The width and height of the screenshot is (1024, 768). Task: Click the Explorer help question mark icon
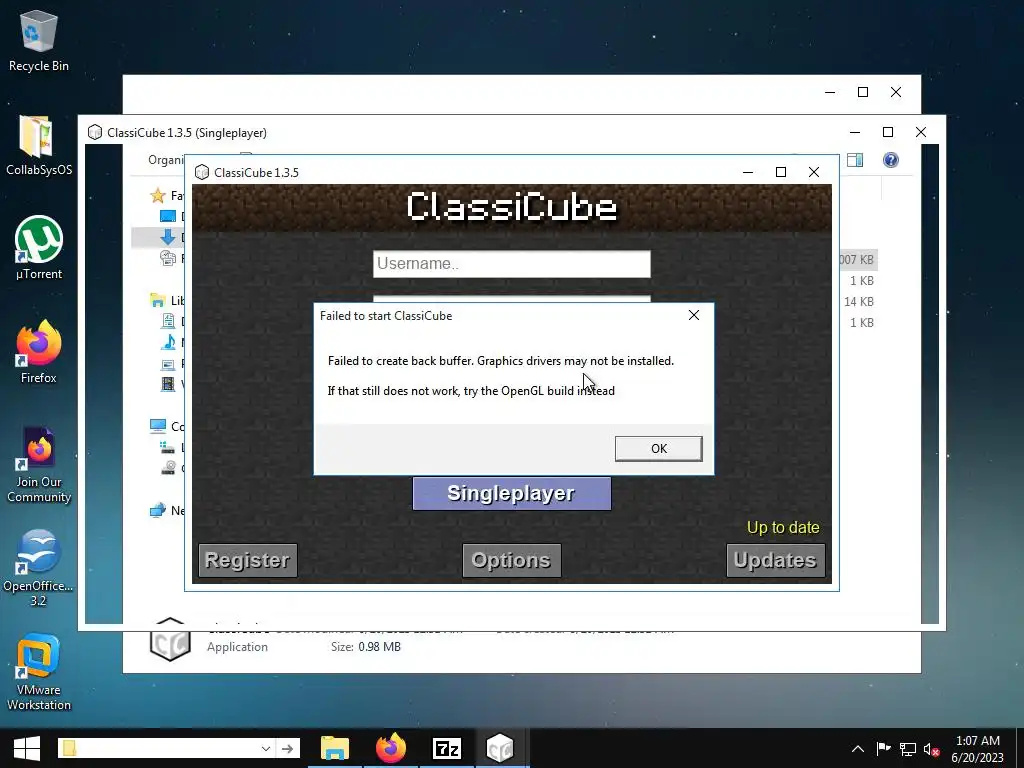click(x=891, y=160)
